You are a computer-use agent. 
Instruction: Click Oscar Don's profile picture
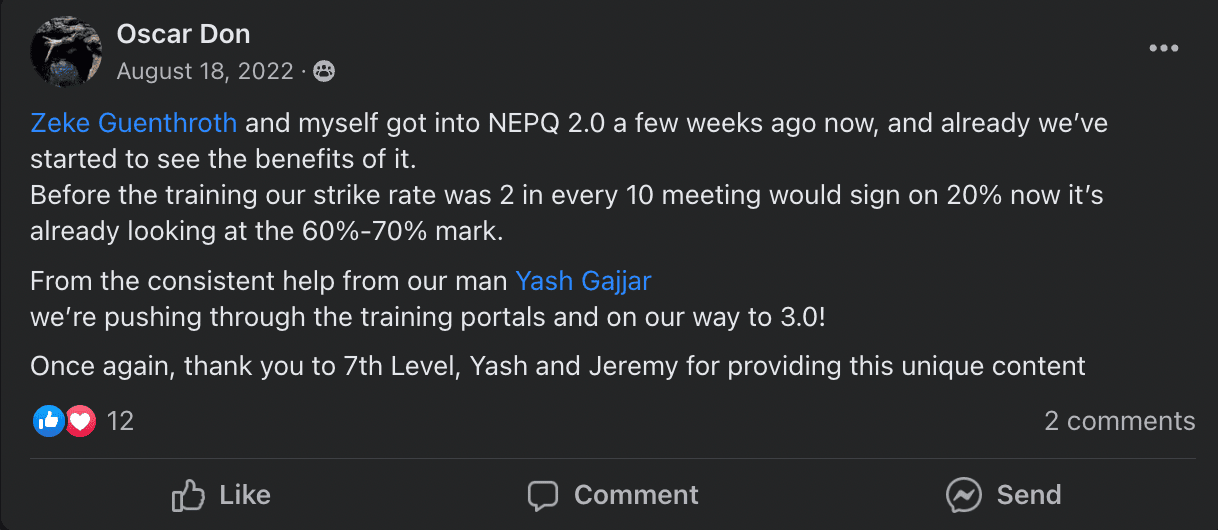(66, 52)
